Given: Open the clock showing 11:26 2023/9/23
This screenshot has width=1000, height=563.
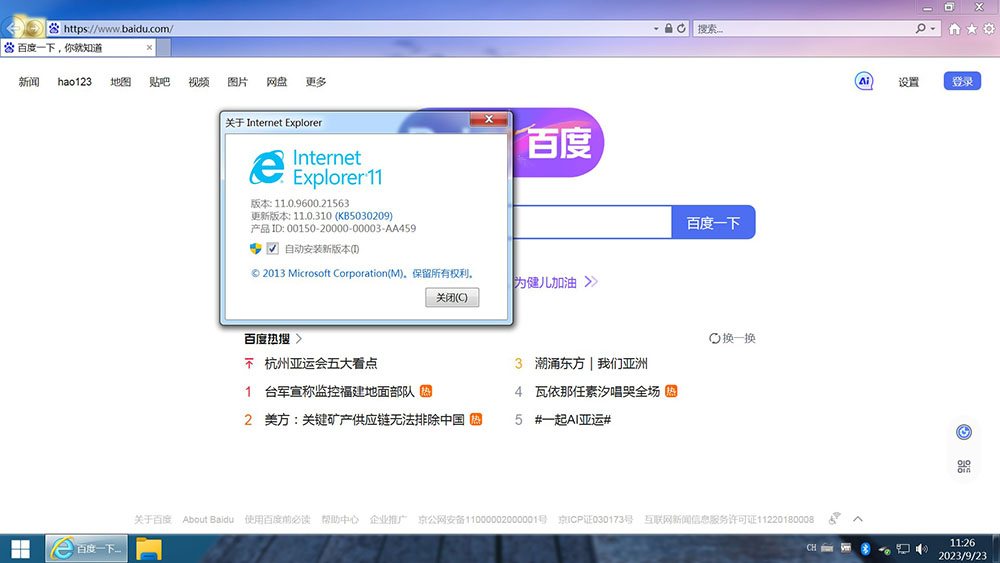Looking at the screenshot, I should point(962,548).
